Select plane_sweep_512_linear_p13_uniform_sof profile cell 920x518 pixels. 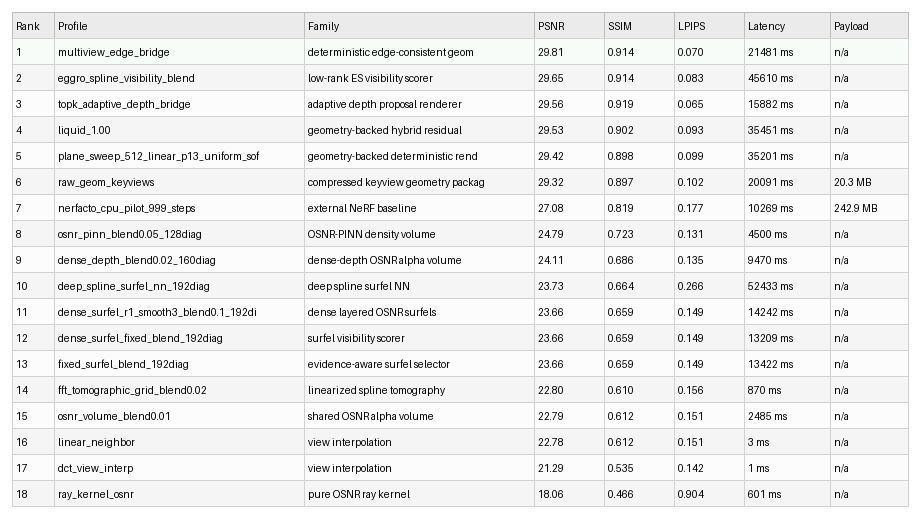[x=180, y=156]
